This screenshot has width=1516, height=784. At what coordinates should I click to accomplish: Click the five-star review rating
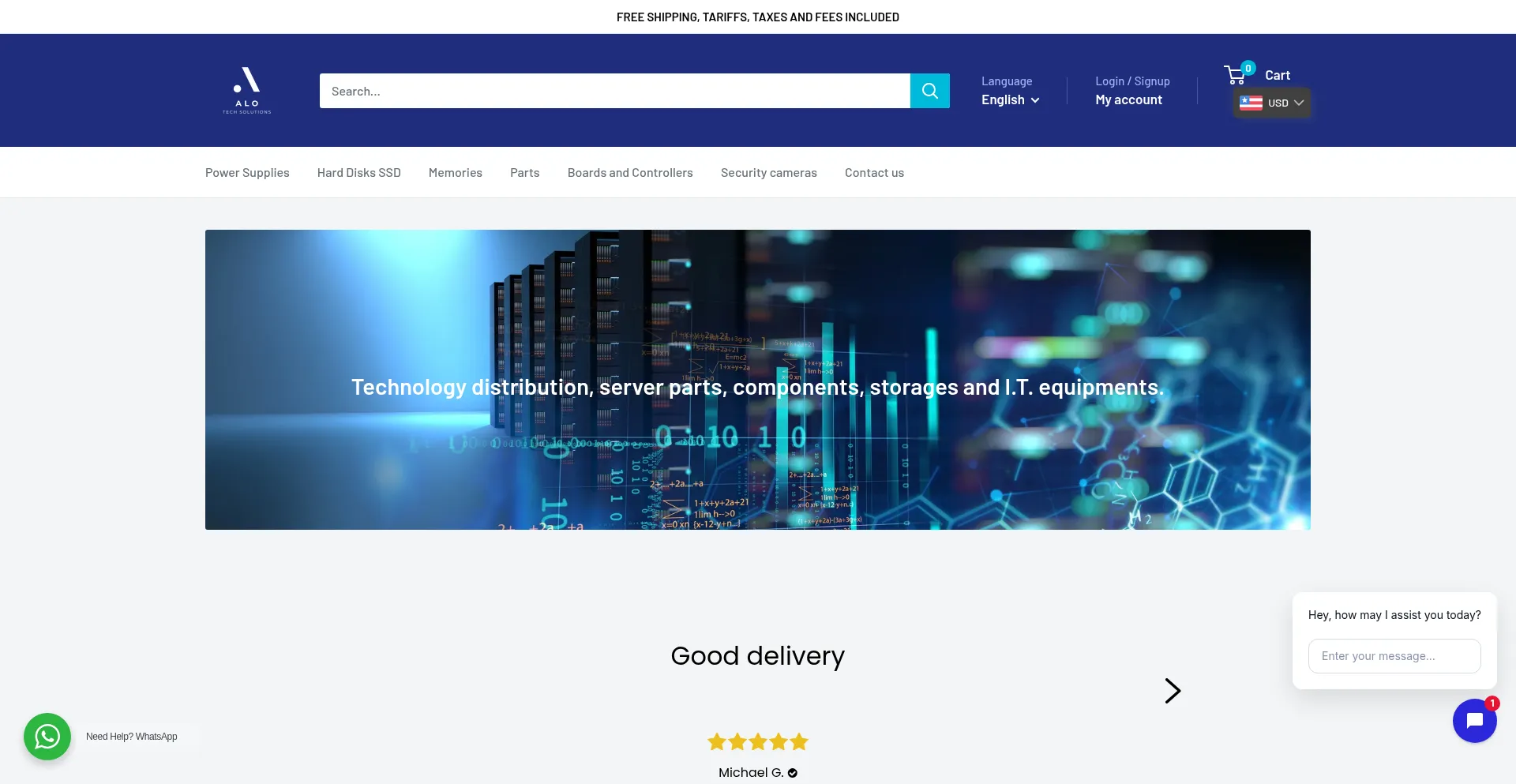pyautogui.click(x=757, y=741)
